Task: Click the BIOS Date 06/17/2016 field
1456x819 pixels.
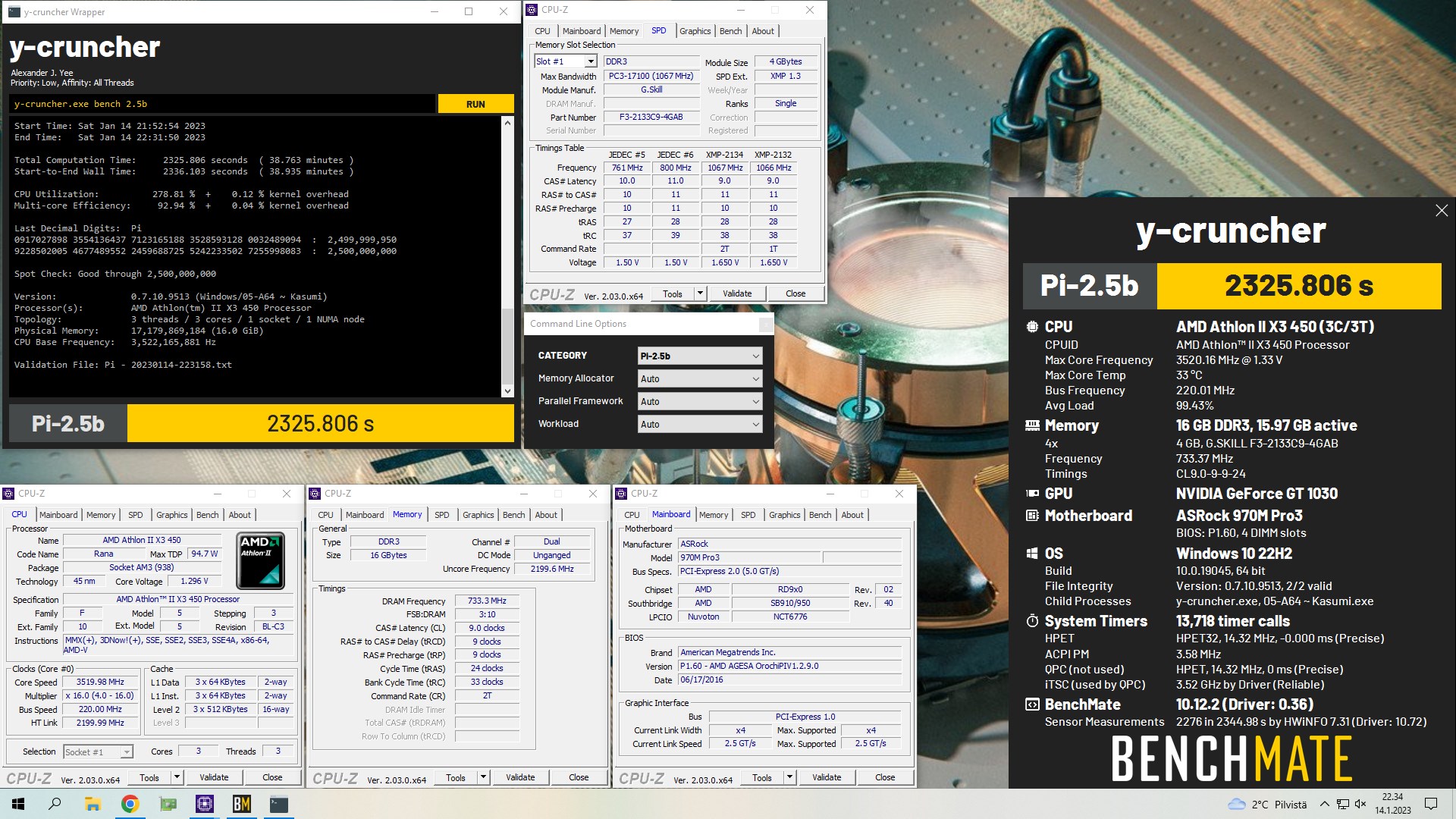Action: pos(789,679)
